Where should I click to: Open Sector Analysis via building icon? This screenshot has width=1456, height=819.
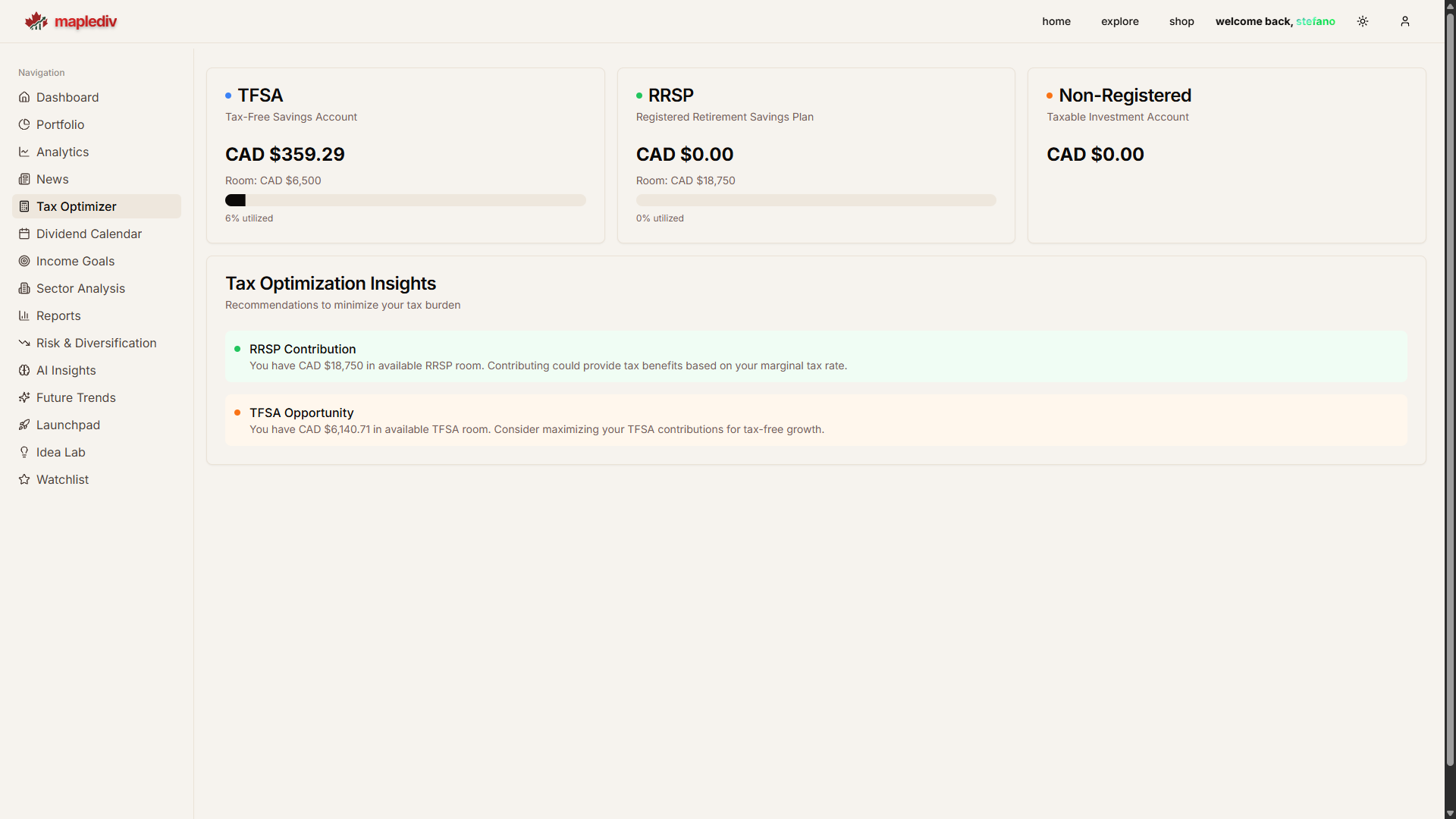click(x=24, y=288)
